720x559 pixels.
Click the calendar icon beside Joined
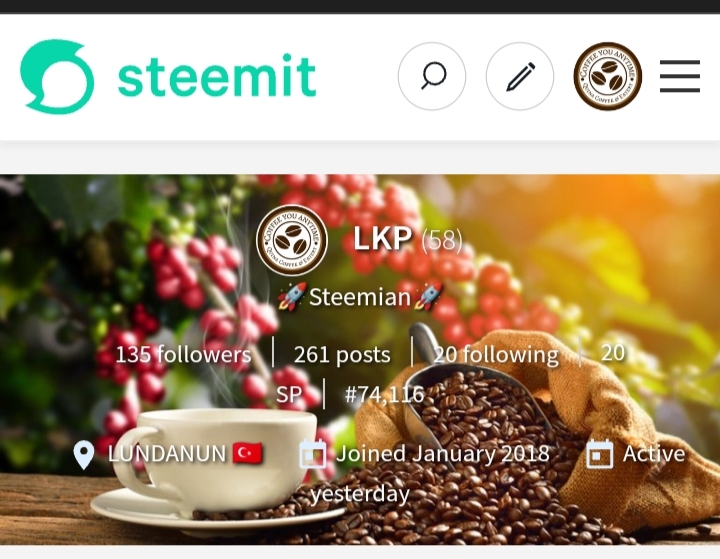click(x=313, y=454)
